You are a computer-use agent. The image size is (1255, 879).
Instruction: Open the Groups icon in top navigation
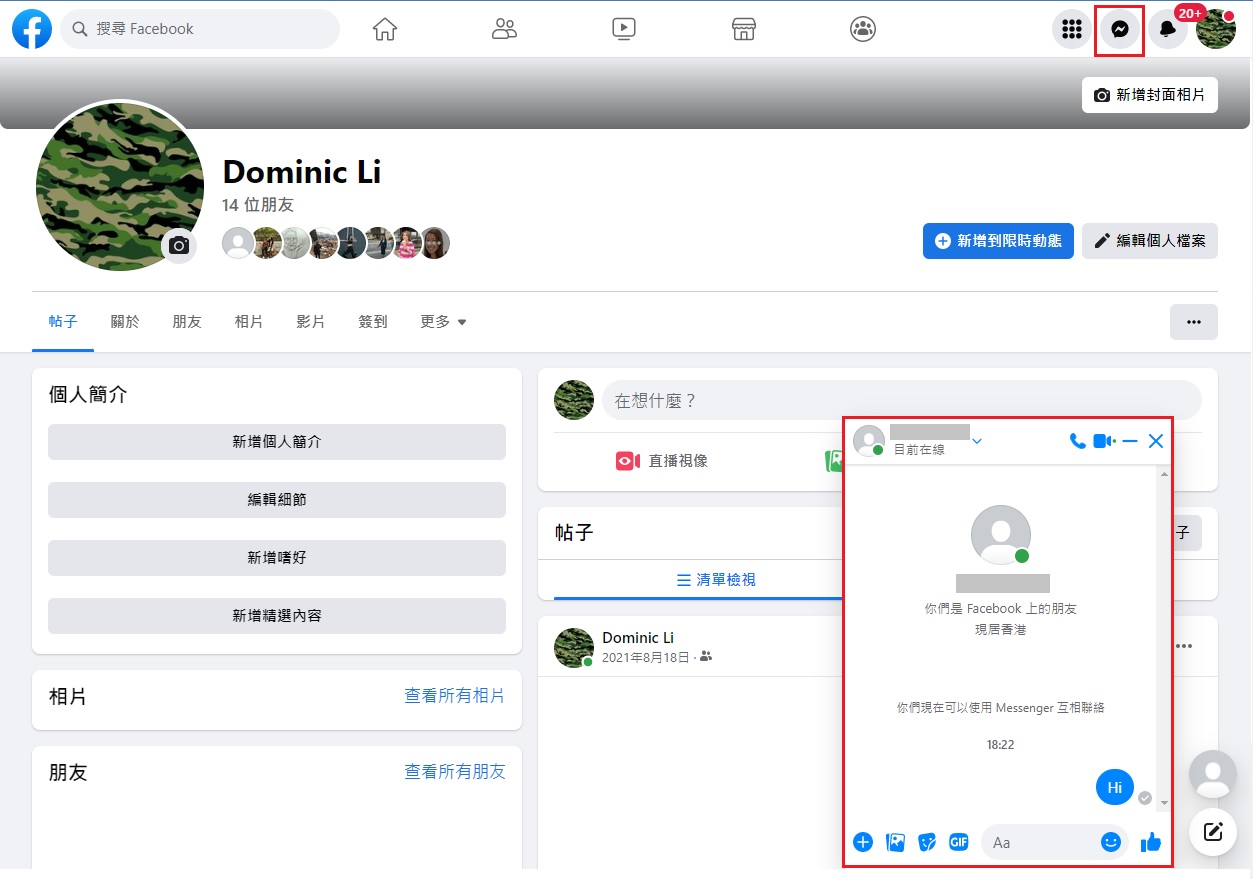pos(863,29)
